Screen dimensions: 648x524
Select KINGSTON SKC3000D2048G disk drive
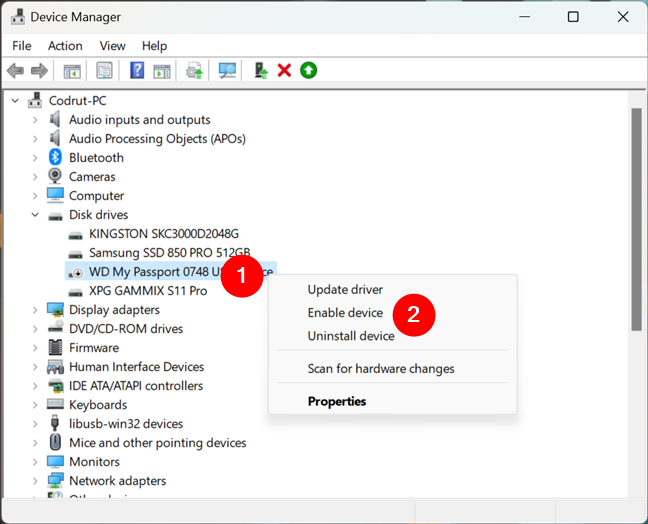click(164, 233)
